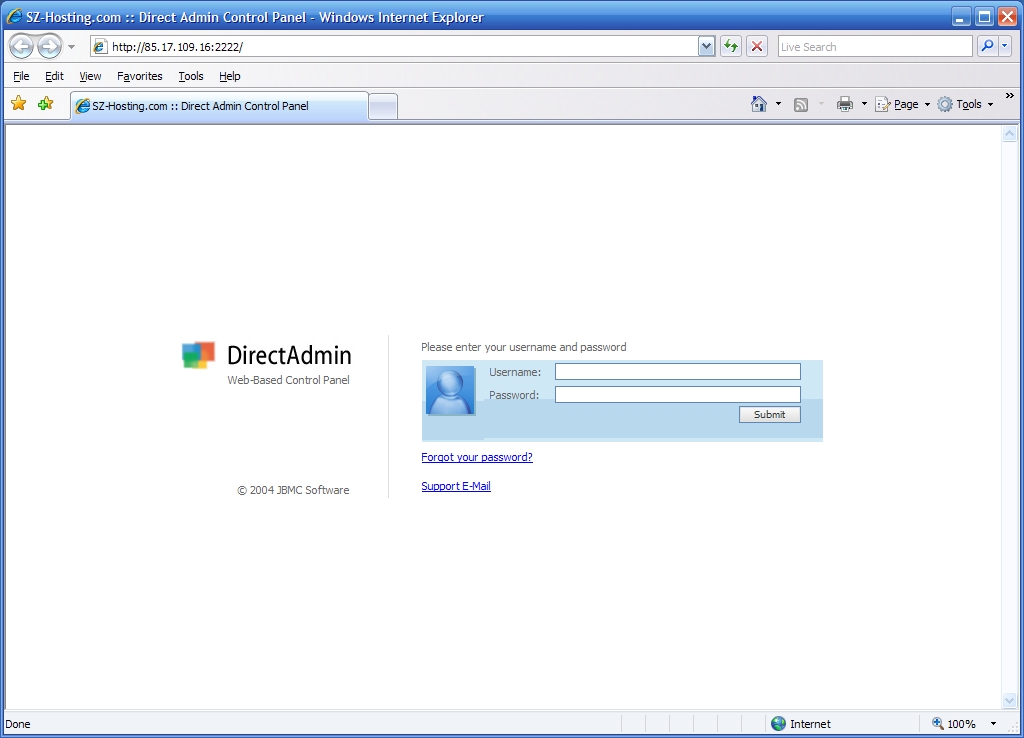Click the RSS Feeds icon
Screen dimensions: 1024x738
pyautogui.click(x=801, y=104)
